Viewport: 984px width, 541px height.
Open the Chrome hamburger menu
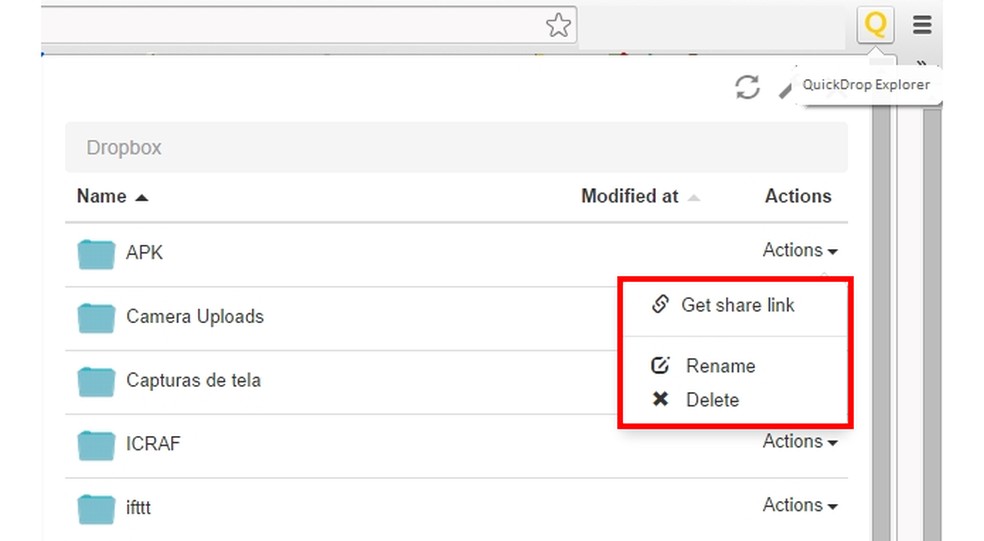(922, 25)
